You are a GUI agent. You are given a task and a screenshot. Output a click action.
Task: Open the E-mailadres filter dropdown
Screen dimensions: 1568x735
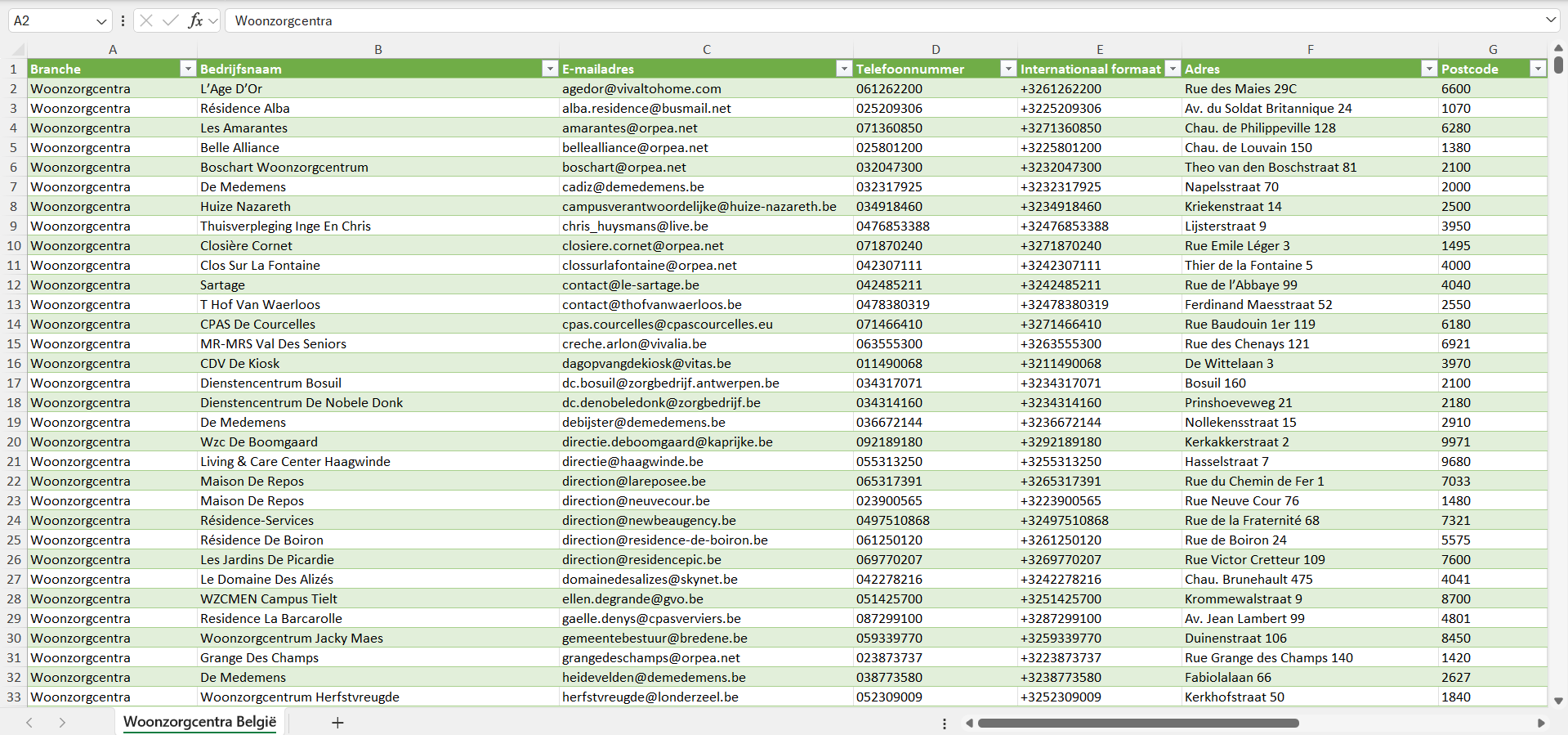pyautogui.click(x=843, y=69)
